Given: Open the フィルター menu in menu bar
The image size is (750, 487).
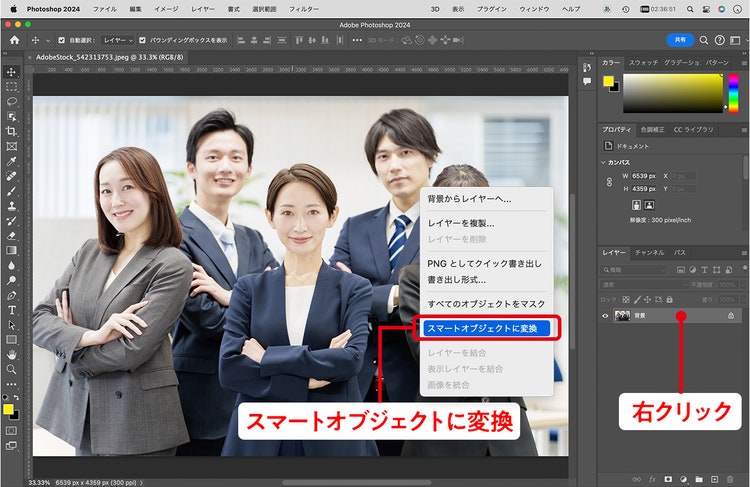Looking at the screenshot, I should coord(304,9).
